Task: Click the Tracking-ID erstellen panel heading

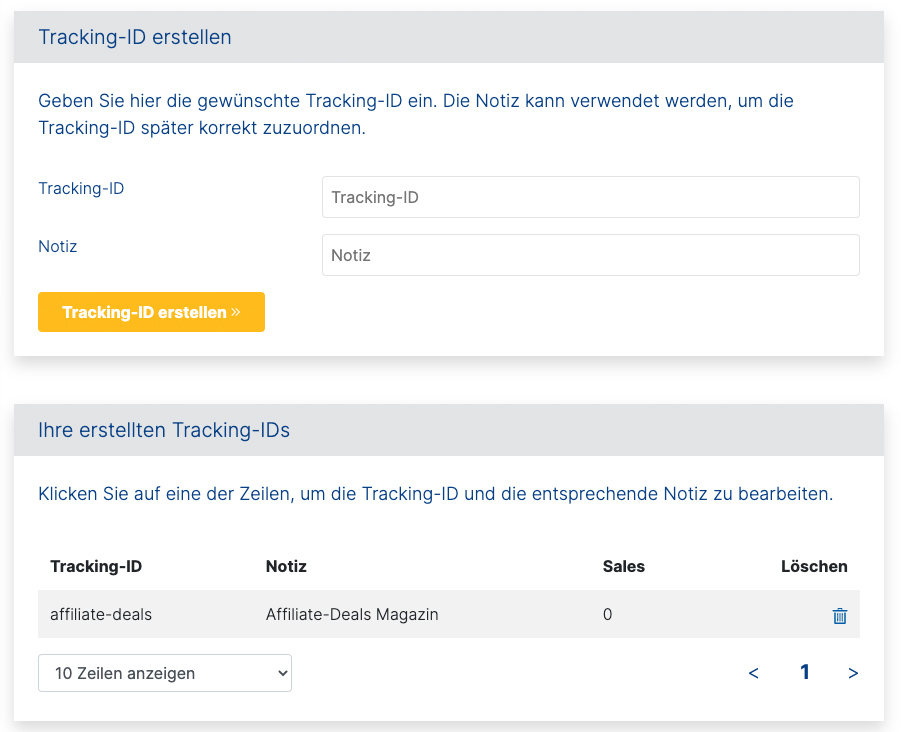Action: coord(135,37)
